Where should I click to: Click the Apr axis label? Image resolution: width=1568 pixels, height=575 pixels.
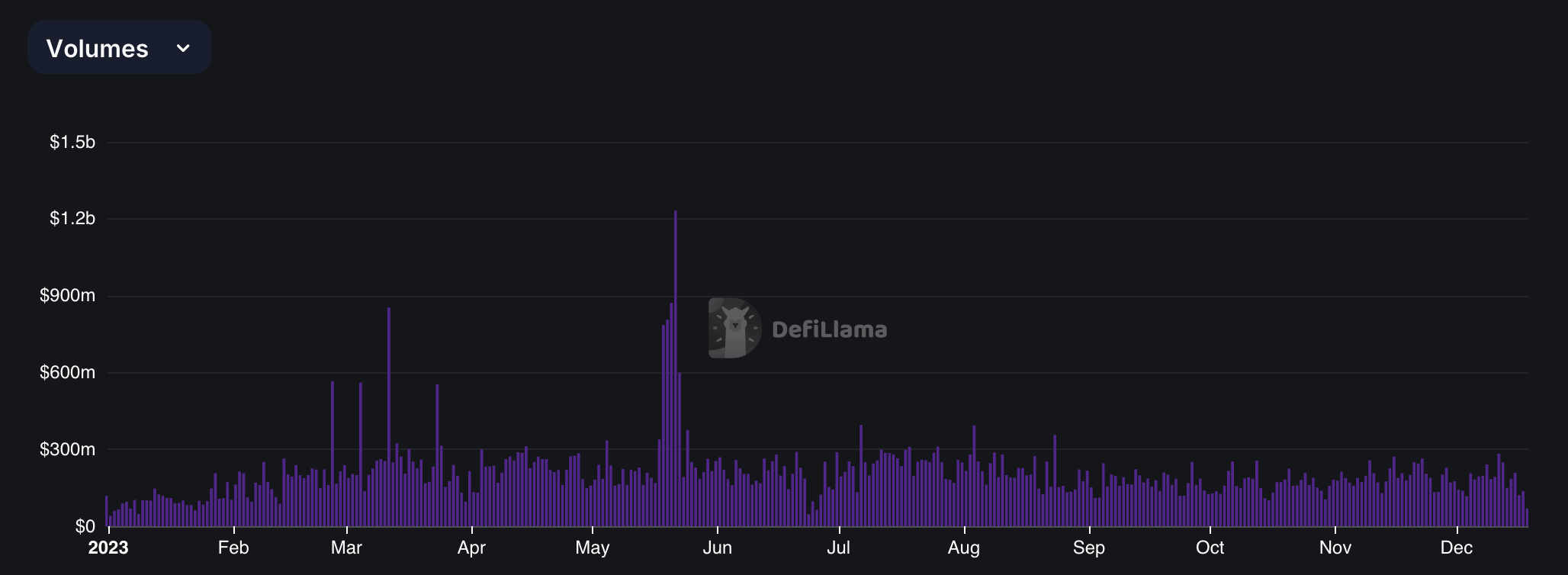pyautogui.click(x=471, y=548)
